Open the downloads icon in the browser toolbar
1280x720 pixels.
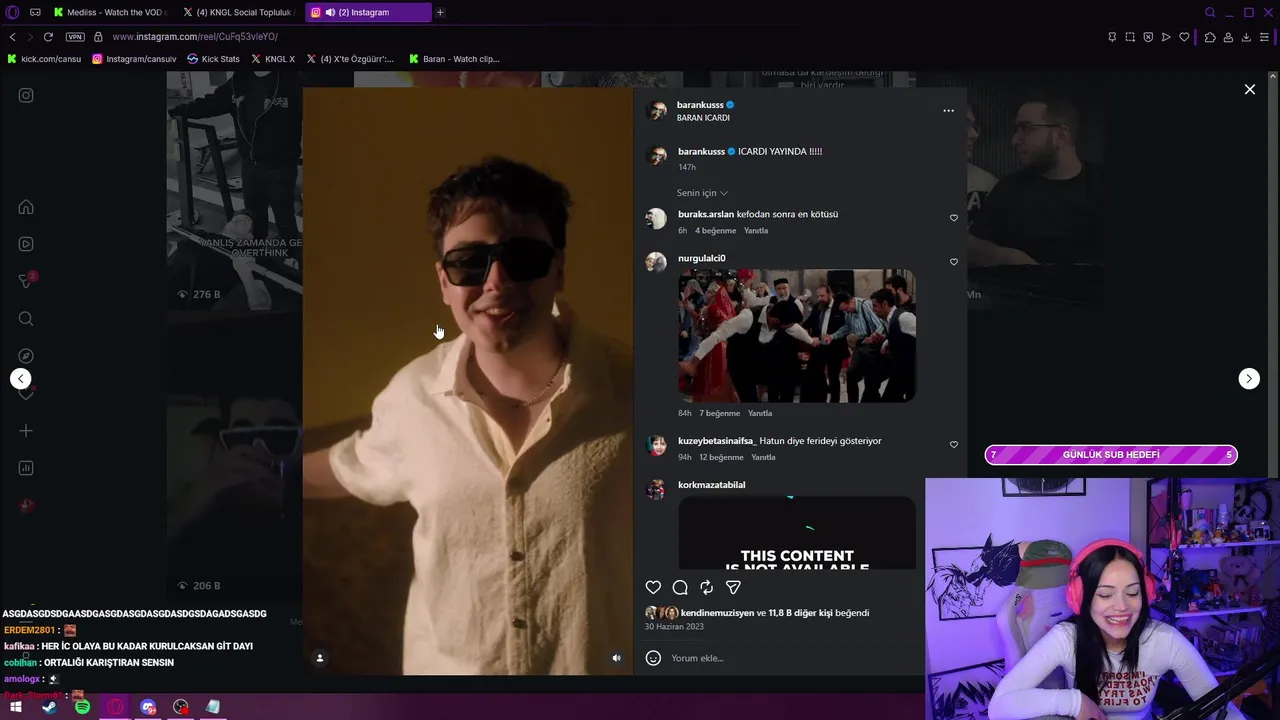point(1246,37)
